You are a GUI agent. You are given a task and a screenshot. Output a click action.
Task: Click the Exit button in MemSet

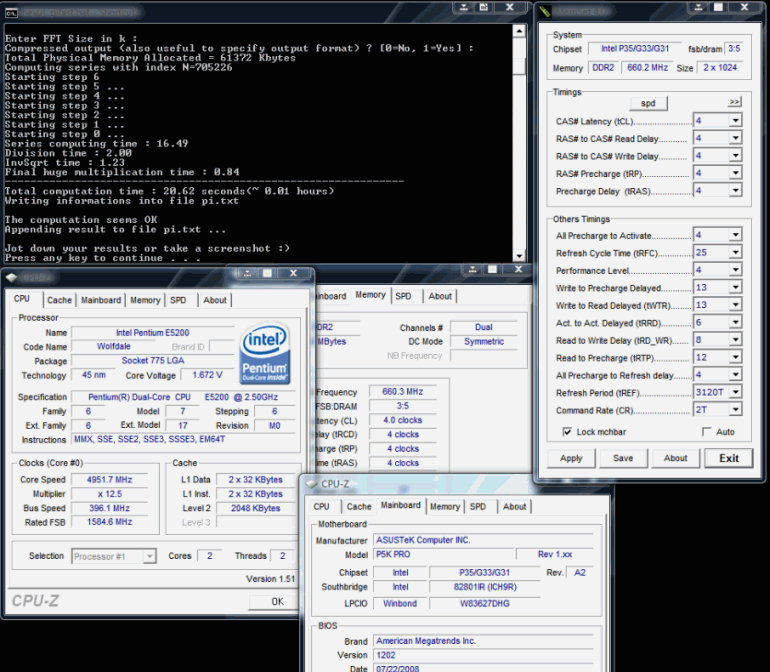tap(729, 458)
